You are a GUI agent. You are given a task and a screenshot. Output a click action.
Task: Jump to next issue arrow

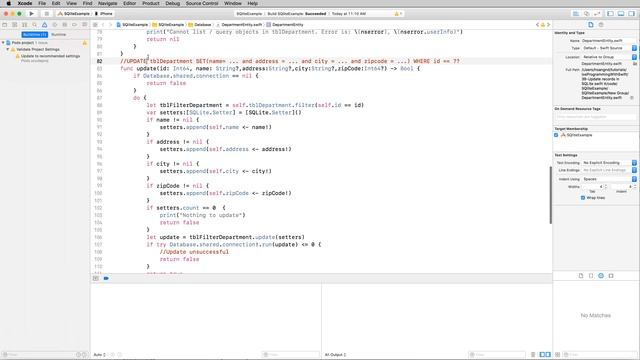tap(548, 25)
